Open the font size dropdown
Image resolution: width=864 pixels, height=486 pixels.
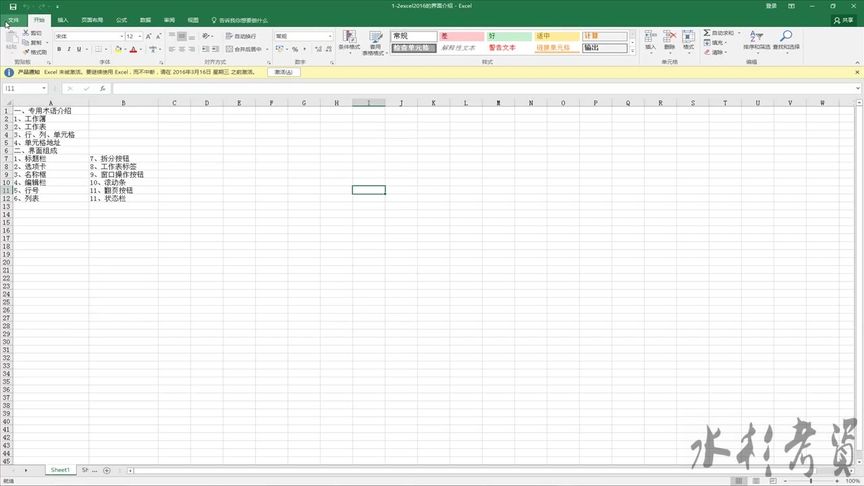click(139, 36)
